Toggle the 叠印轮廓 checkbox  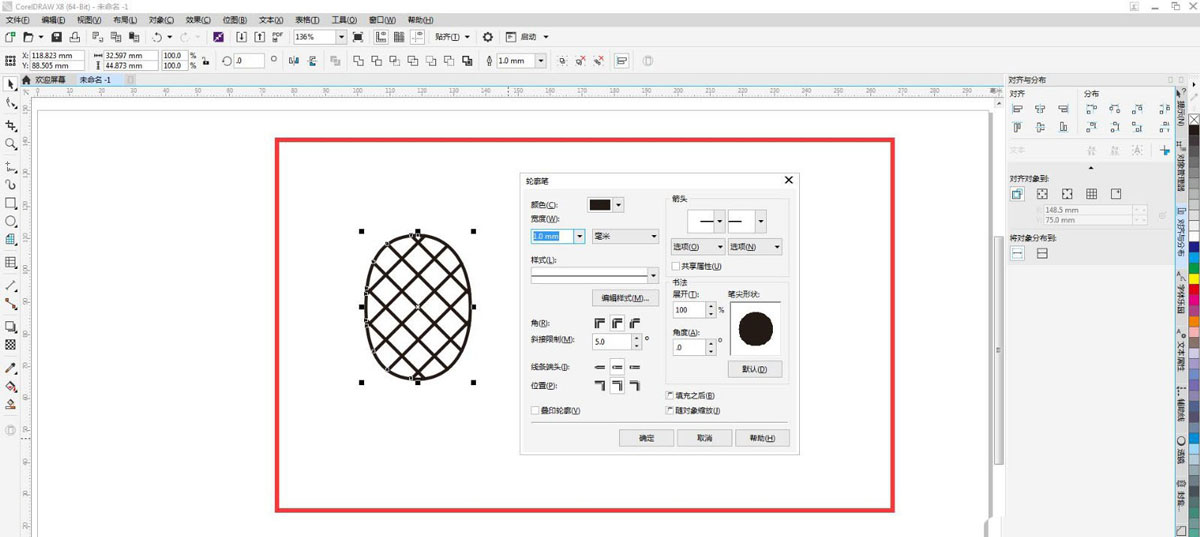pos(536,411)
